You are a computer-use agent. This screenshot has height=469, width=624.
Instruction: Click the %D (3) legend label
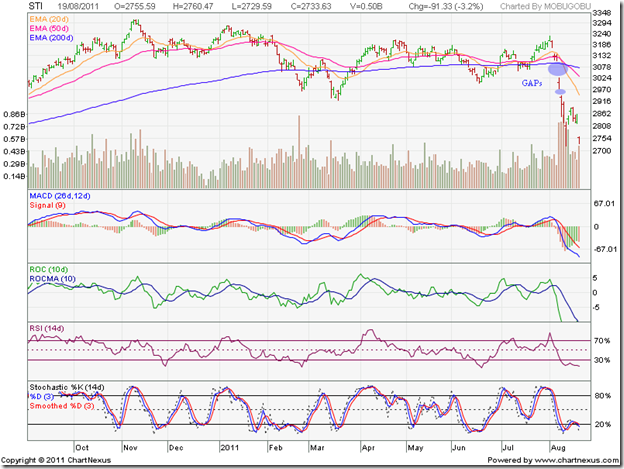coord(42,397)
